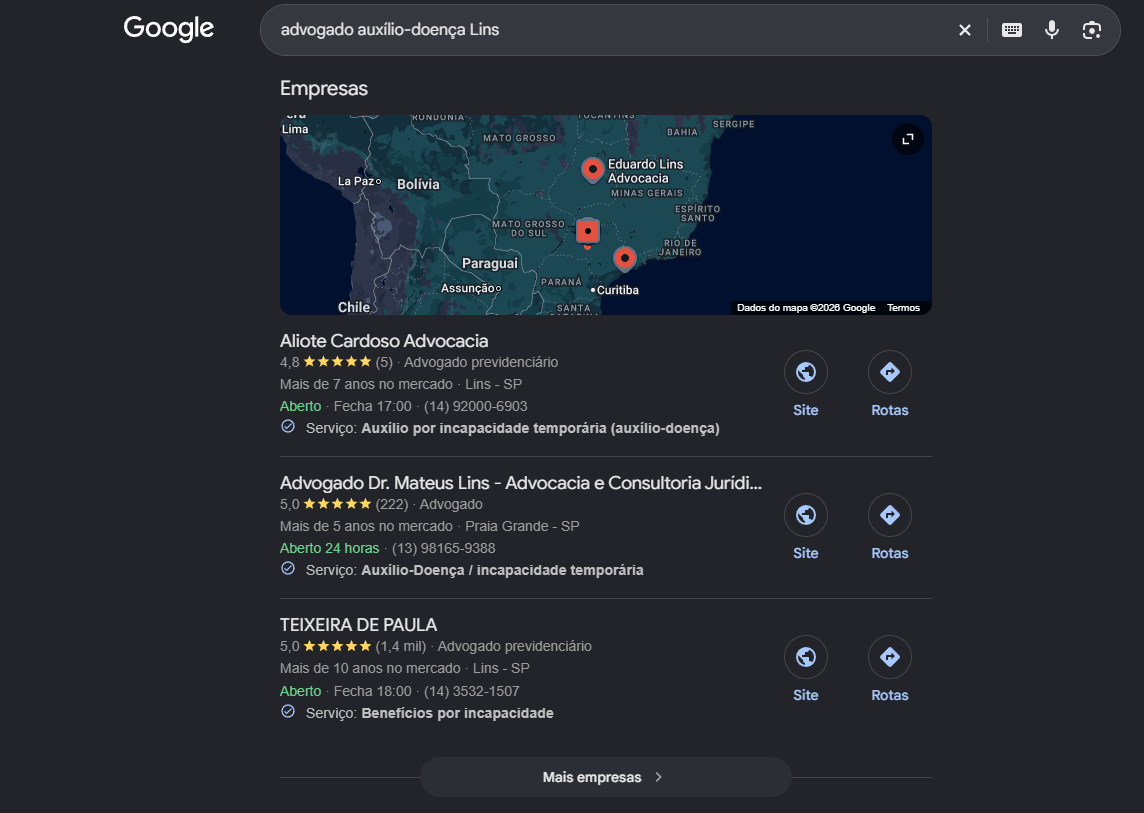Click the service checkmark icon for Aliote Cardoso

point(288,426)
